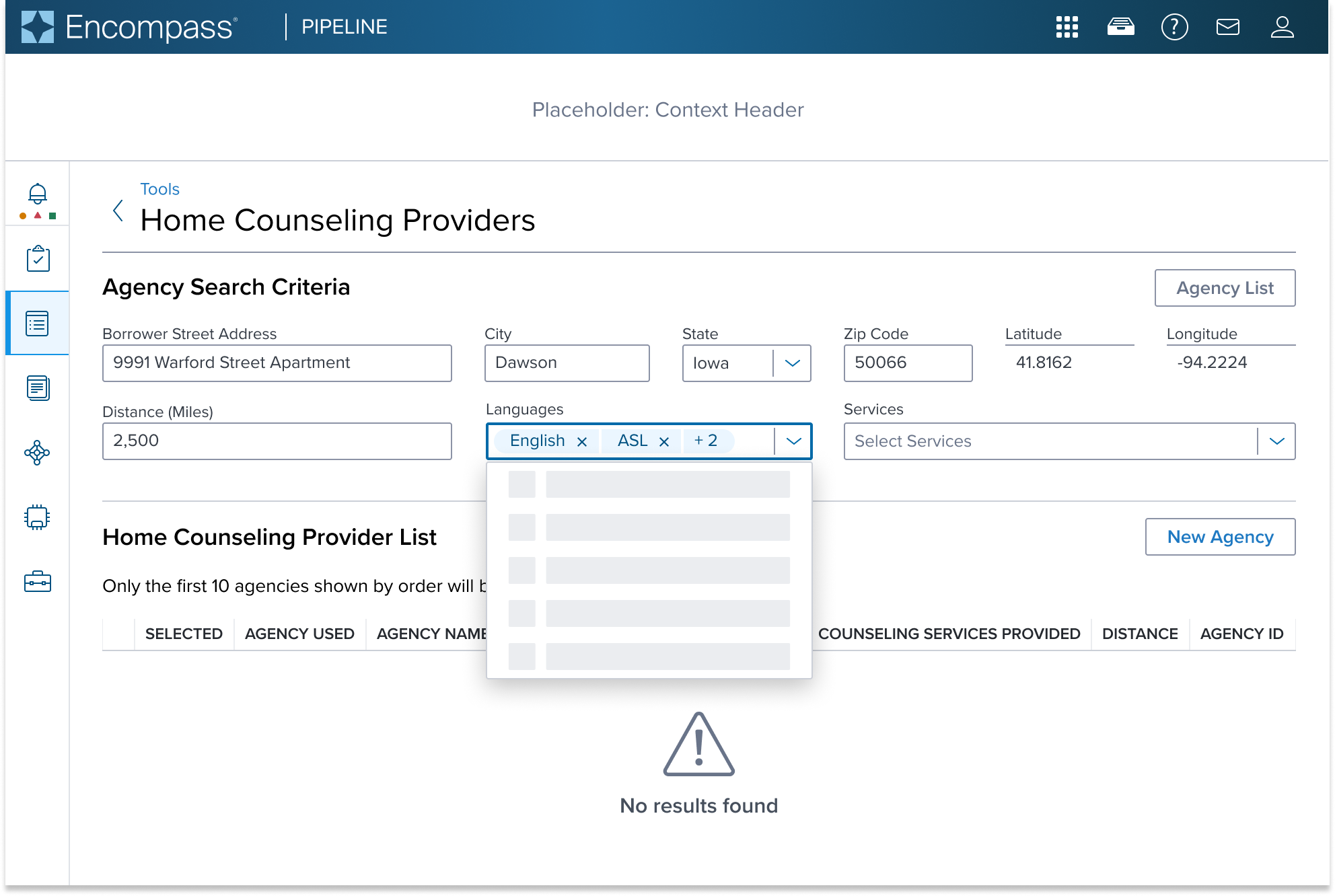Expand the State dropdown
This screenshot has width=1335, height=896.
tap(792, 363)
